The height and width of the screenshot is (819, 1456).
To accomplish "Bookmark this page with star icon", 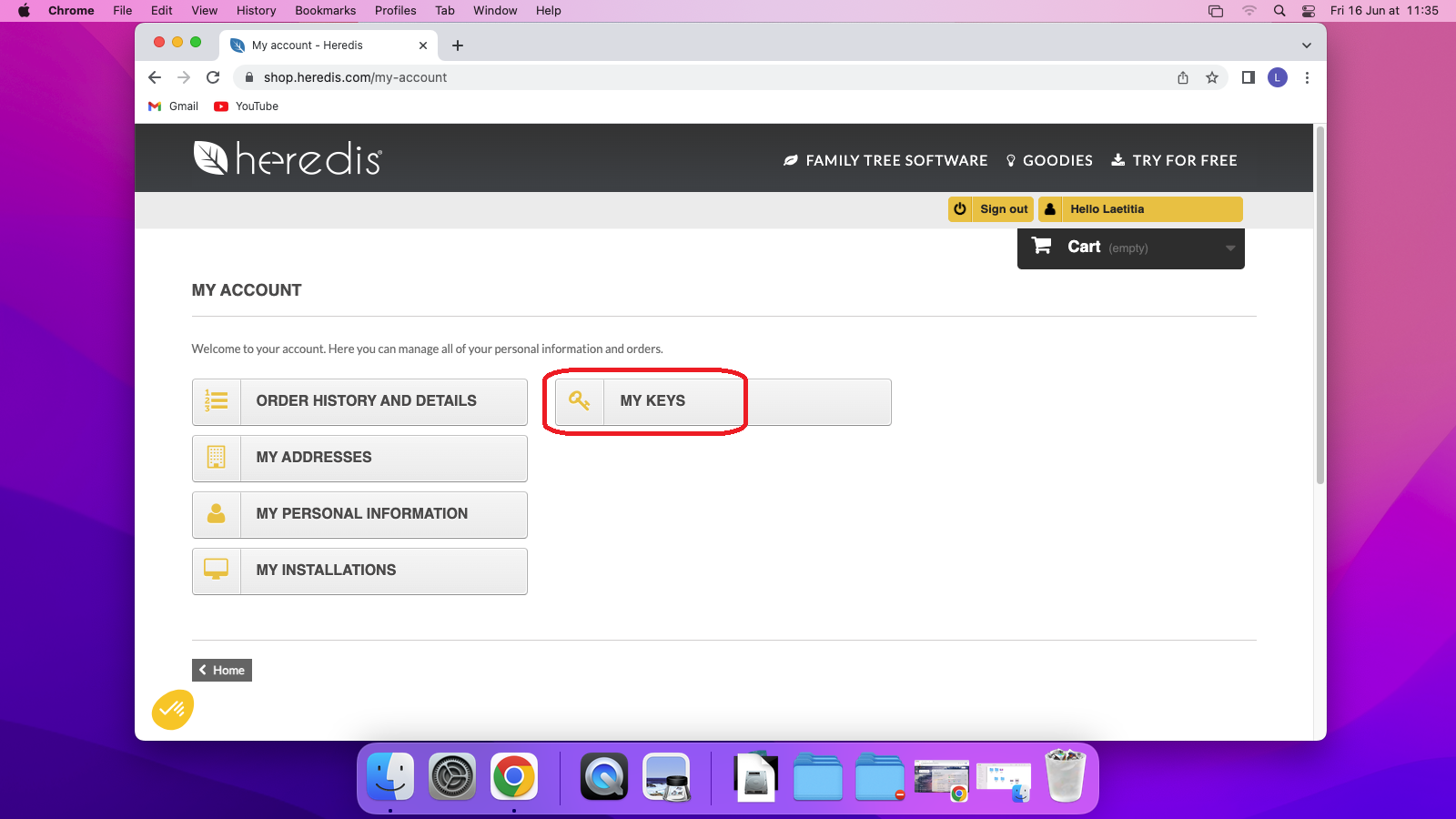I will tap(1212, 77).
